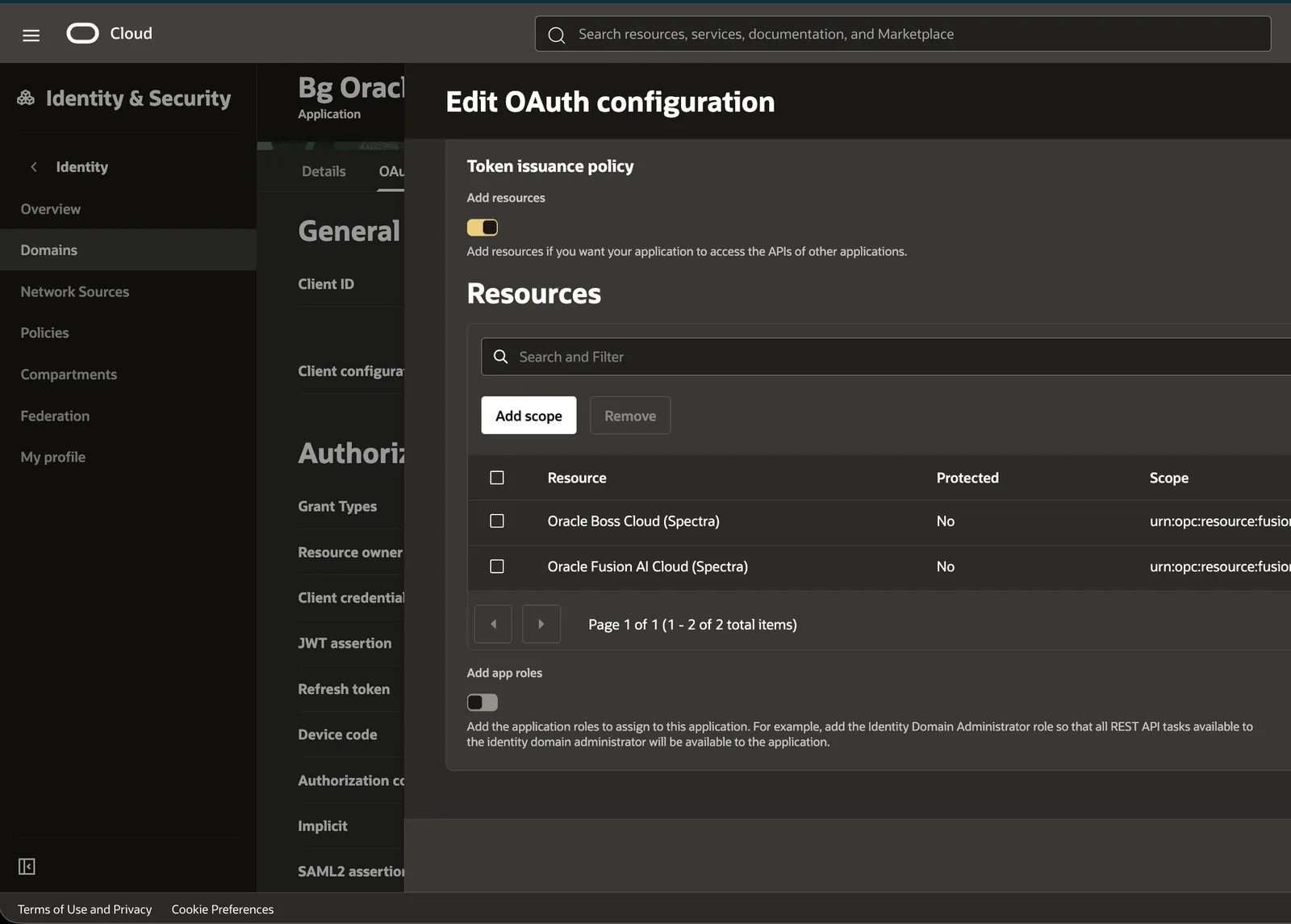Enable the Add app roles toggle
Screen dimensions: 1291x924
pyautogui.click(x=483, y=702)
